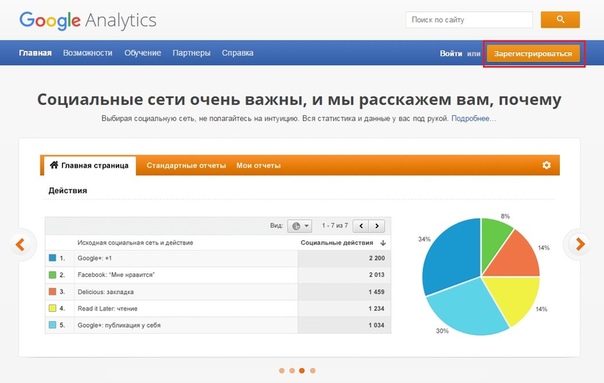The width and height of the screenshot is (604, 383).
Task: Open the Стандартные отчеты tab
Action: click(186, 166)
